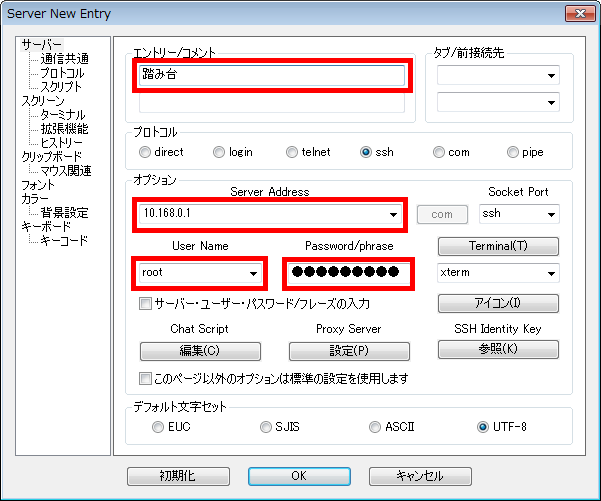
Task: Open 拡張機能 tree item
Action: tap(64, 128)
